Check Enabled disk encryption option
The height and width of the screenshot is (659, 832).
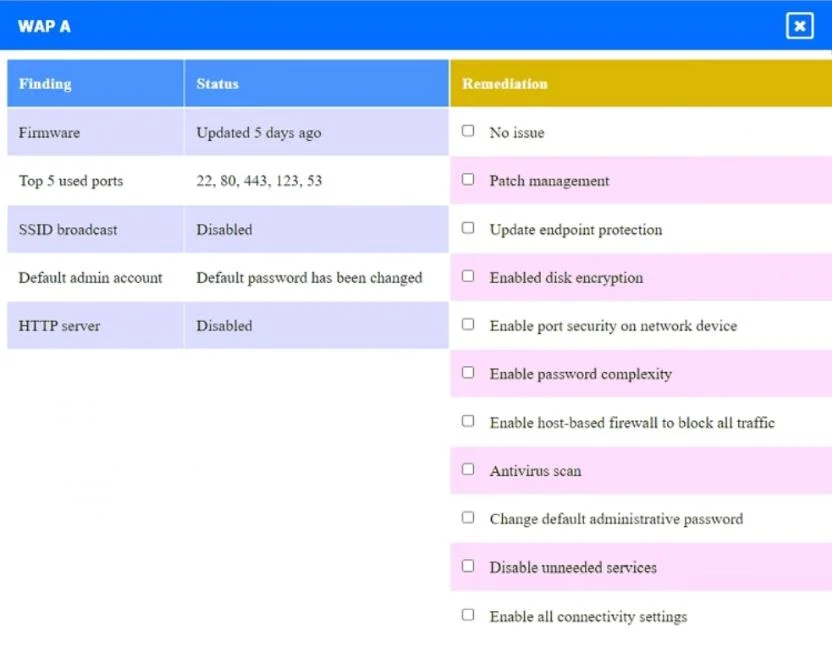467,276
